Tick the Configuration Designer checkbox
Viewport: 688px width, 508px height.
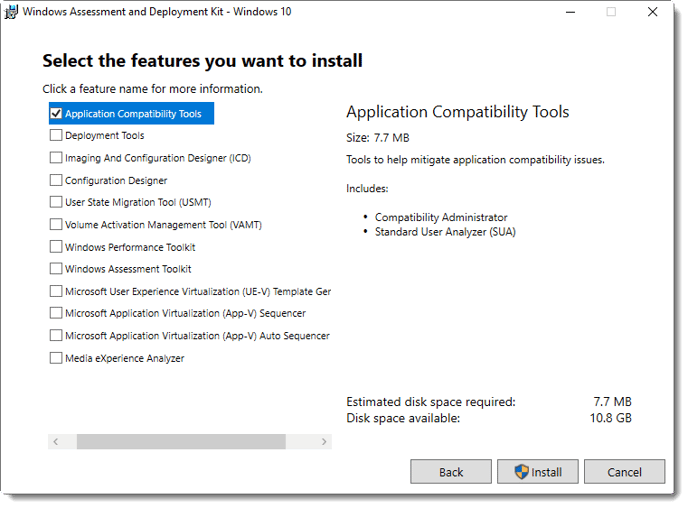coord(56,180)
